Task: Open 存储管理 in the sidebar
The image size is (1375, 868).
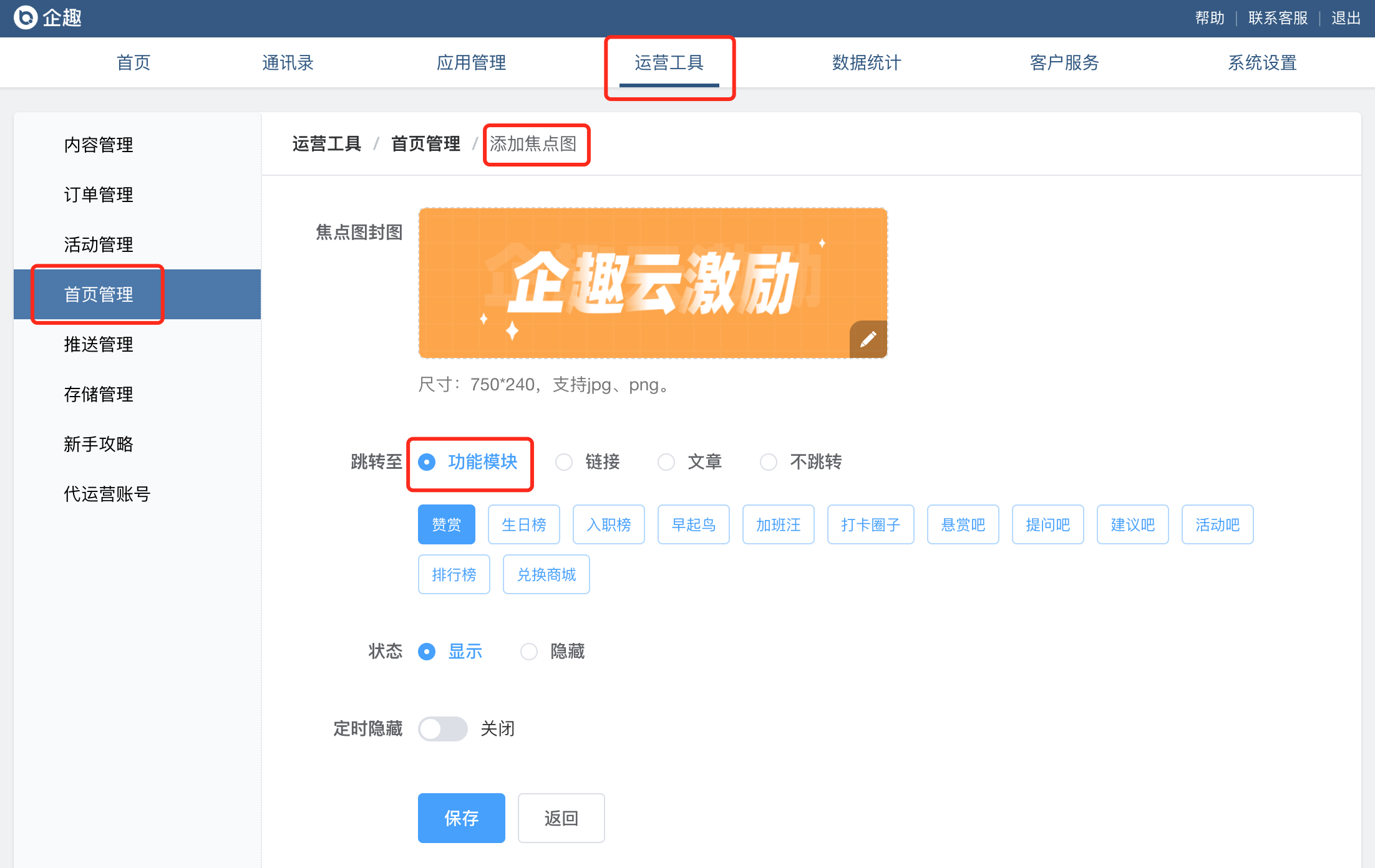Action: click(137, 394)
